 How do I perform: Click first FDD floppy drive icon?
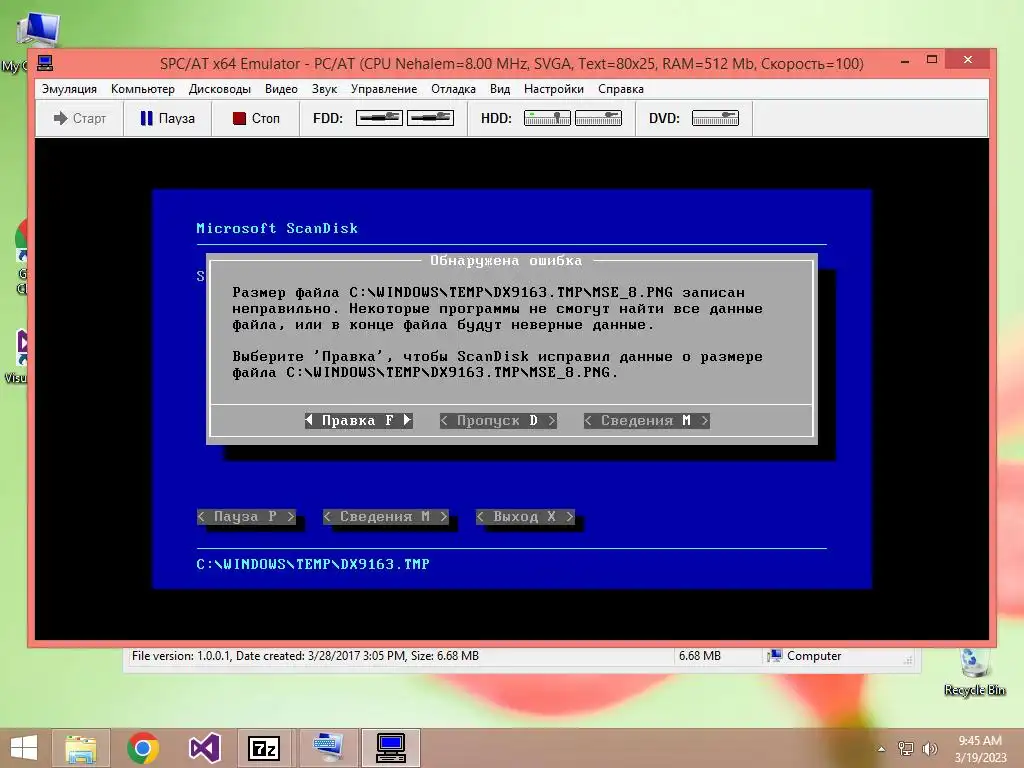pyautogui.click(x=379, y=118)
